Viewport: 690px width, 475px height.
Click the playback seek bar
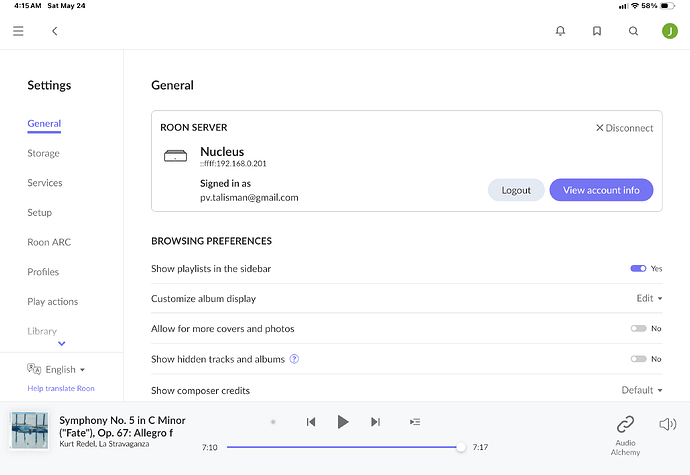pyautogui.click(x=346, y=447)
